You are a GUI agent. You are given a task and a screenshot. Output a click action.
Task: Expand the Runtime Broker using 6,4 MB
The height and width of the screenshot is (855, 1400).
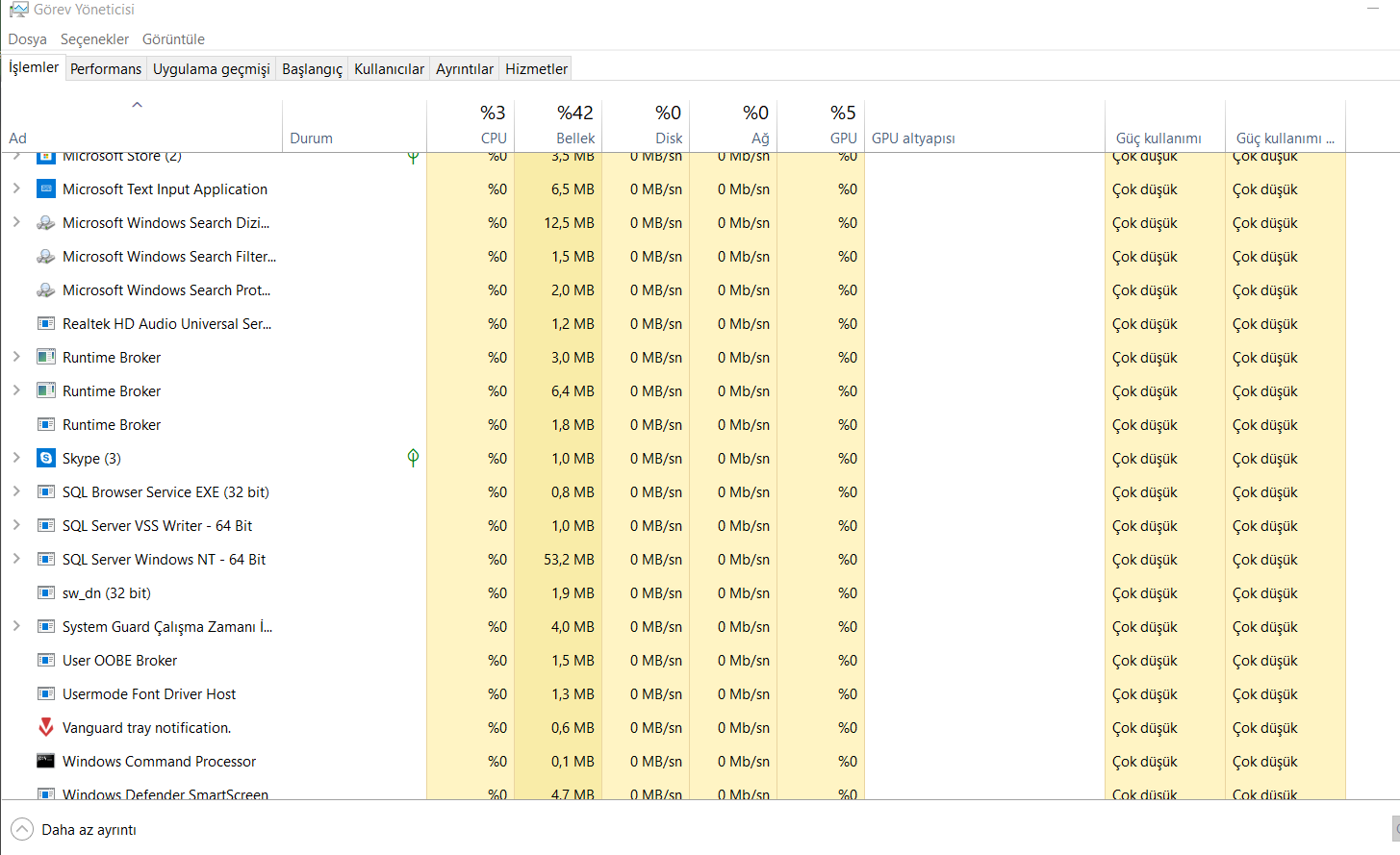tap(16, 391)
